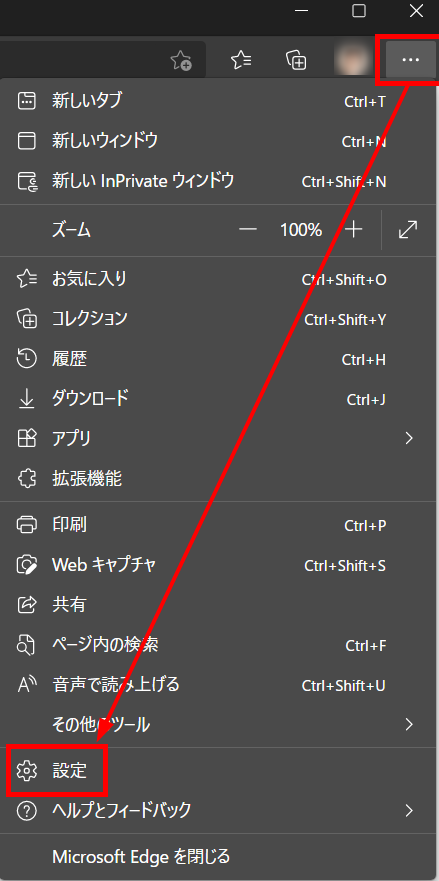
Task: Minimize the browser window
Action: (301, 11)
